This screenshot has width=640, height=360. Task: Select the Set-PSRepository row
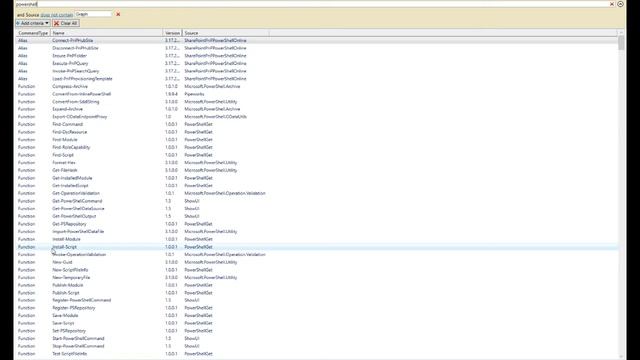point(317,331)
